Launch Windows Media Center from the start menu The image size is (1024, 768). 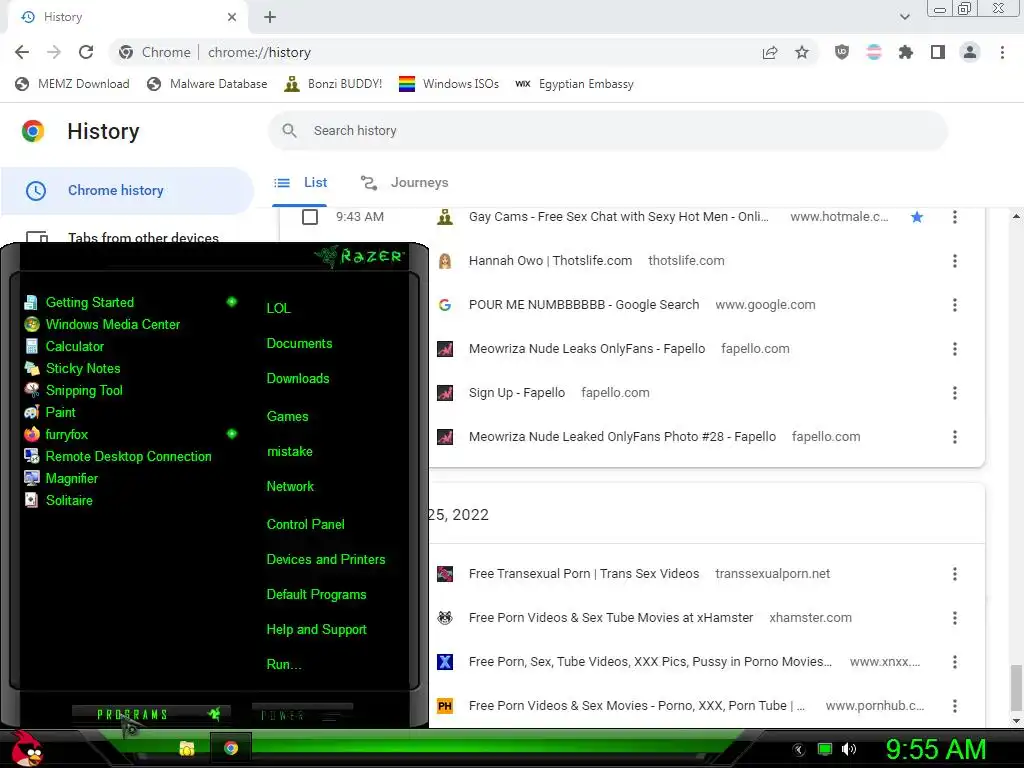[x=112, y=325]
